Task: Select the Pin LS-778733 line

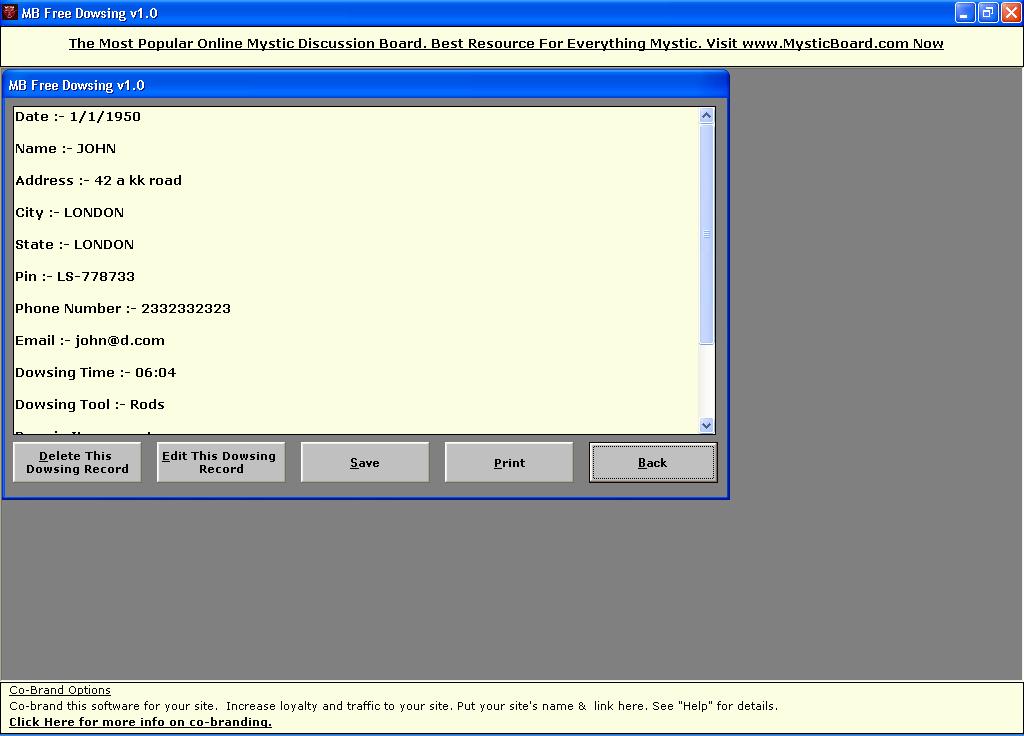Action: 75,277
